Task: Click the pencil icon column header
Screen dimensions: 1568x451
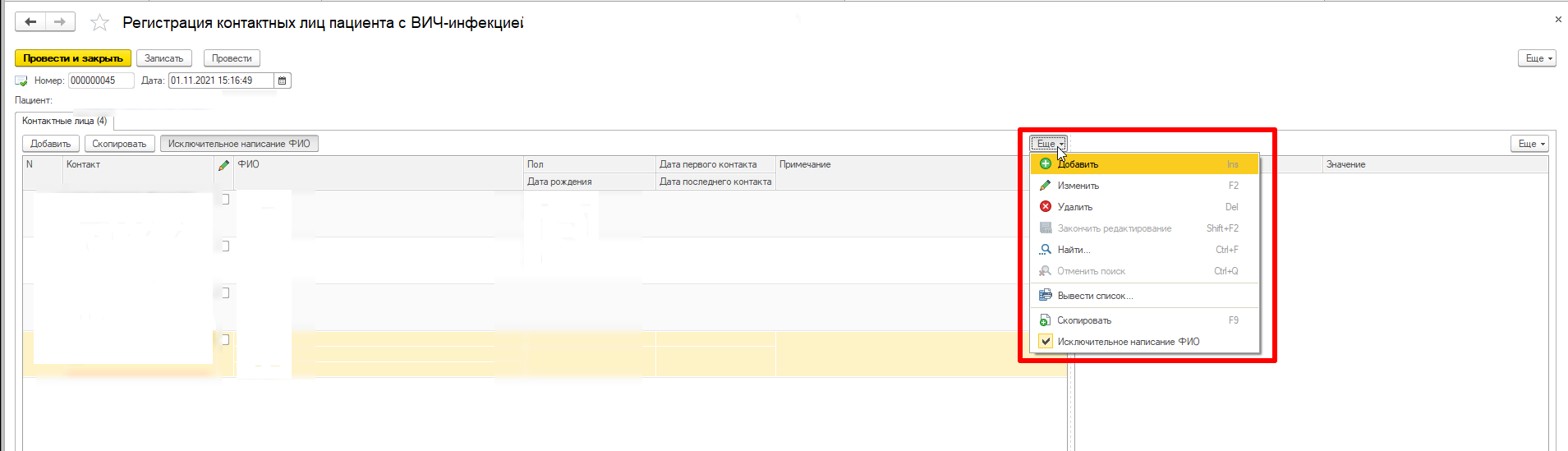Action: pos(223,165)
